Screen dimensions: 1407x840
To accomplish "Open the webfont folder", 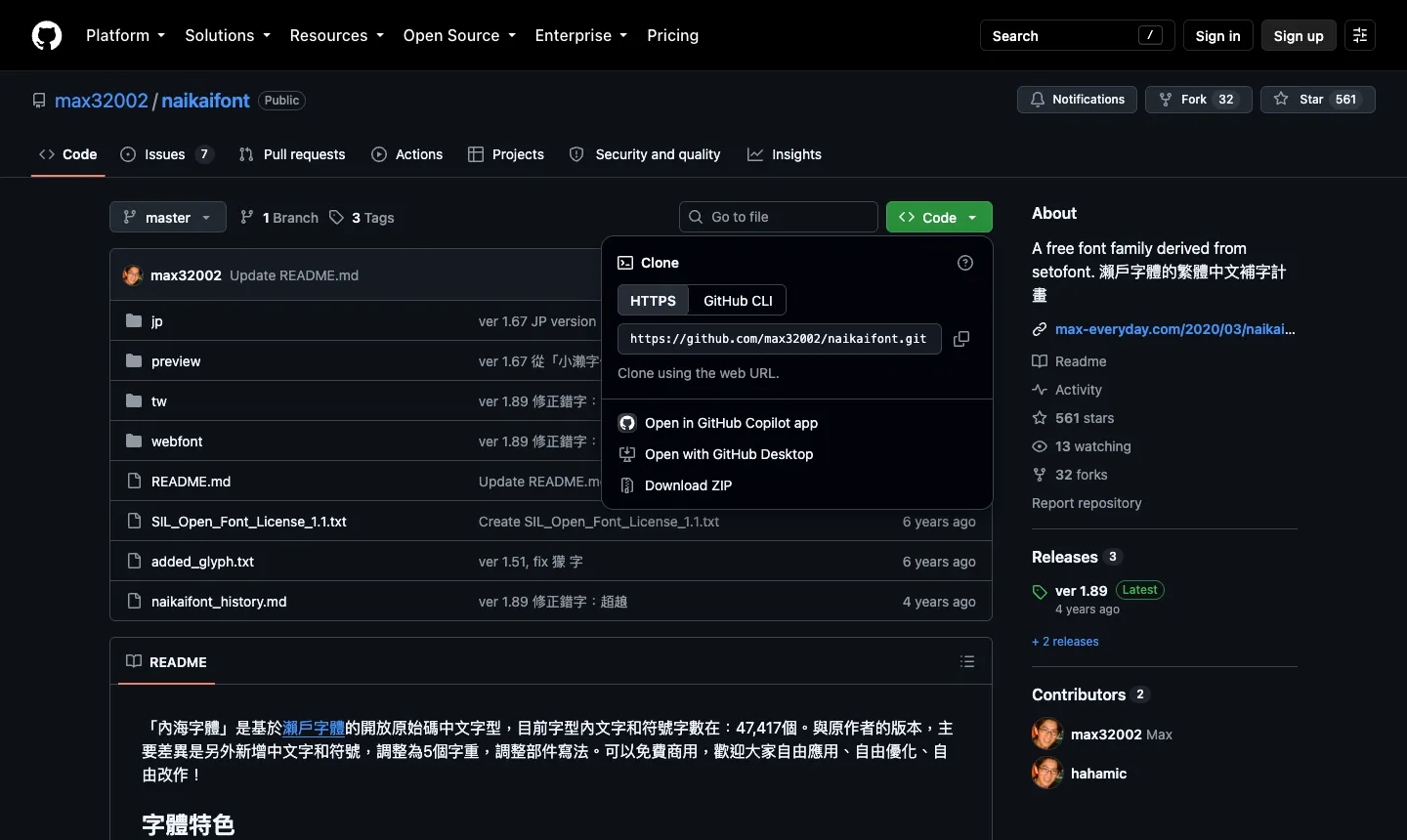I will click(177, 441).
